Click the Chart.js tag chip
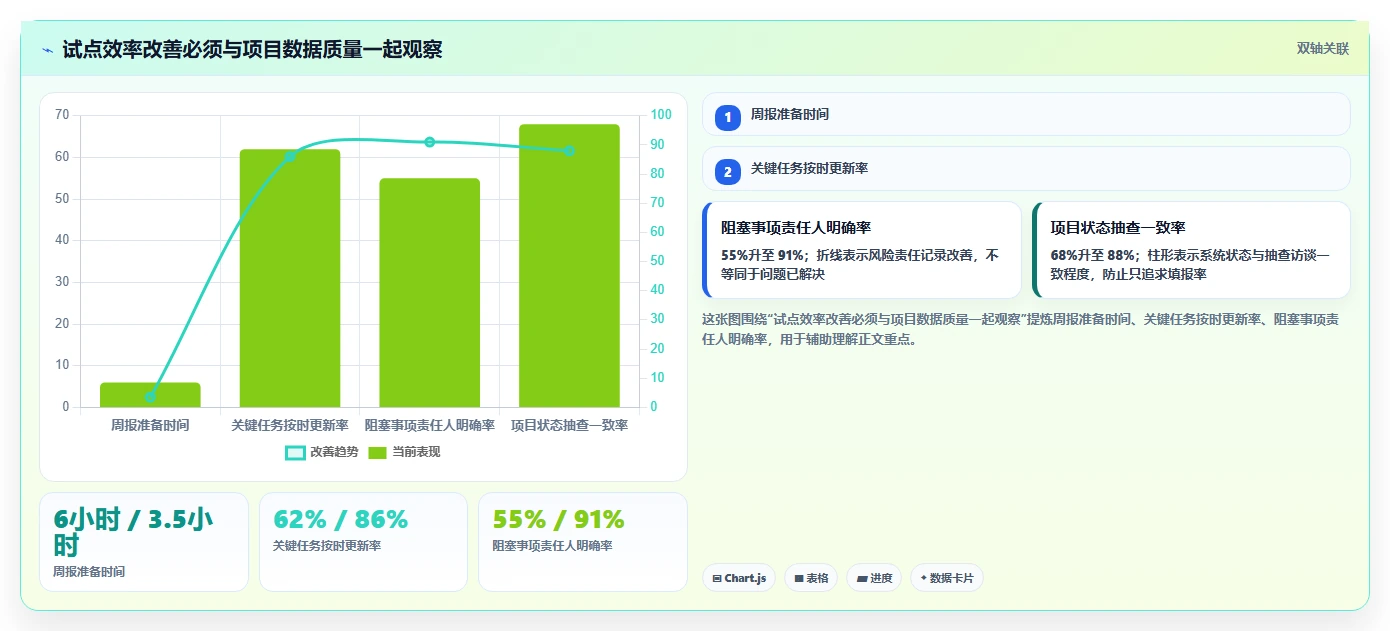The width and height of the screenshot is (1390, 631). click(x=739, y=578)
